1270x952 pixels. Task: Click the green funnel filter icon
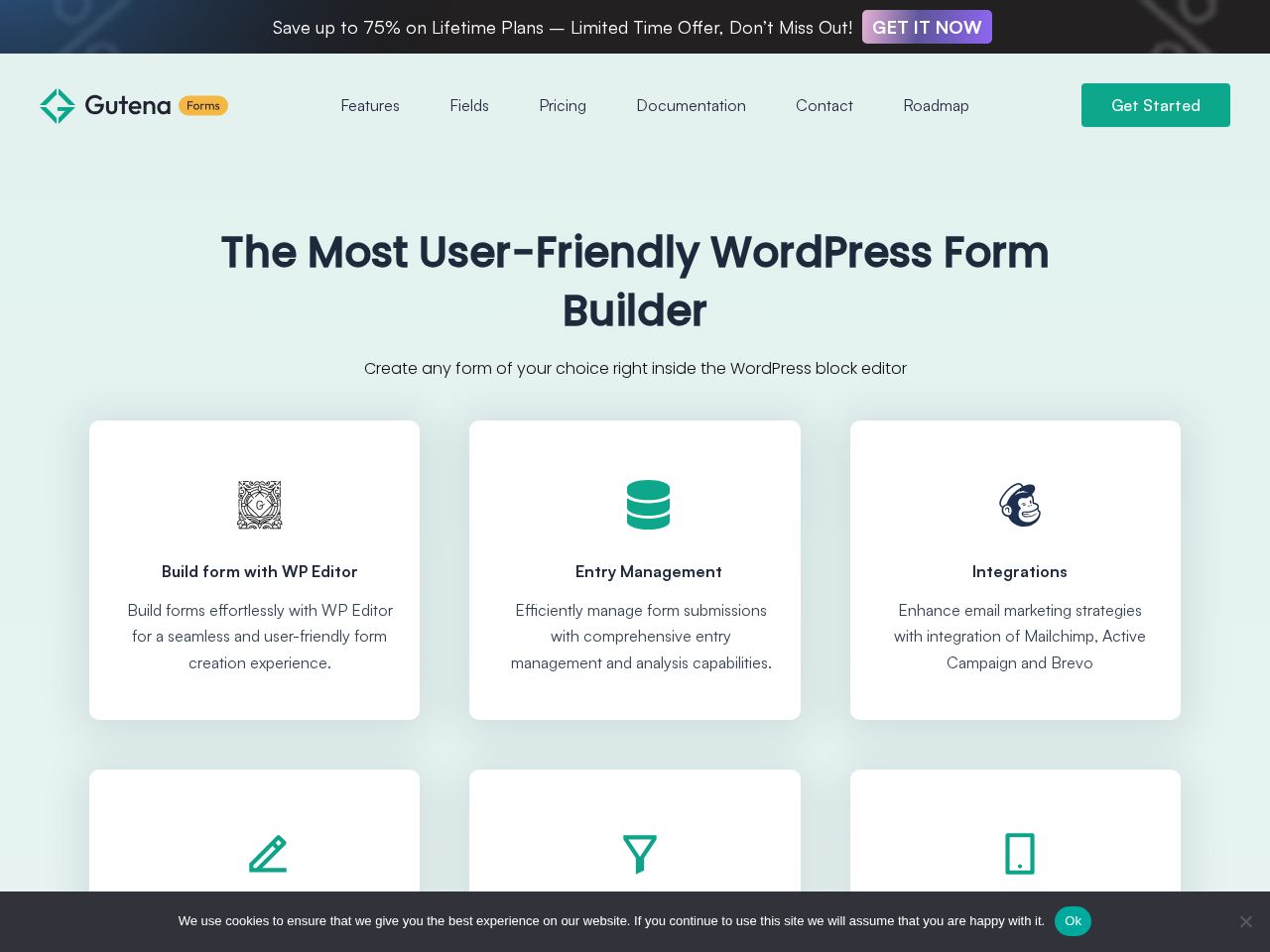(640, 854)
